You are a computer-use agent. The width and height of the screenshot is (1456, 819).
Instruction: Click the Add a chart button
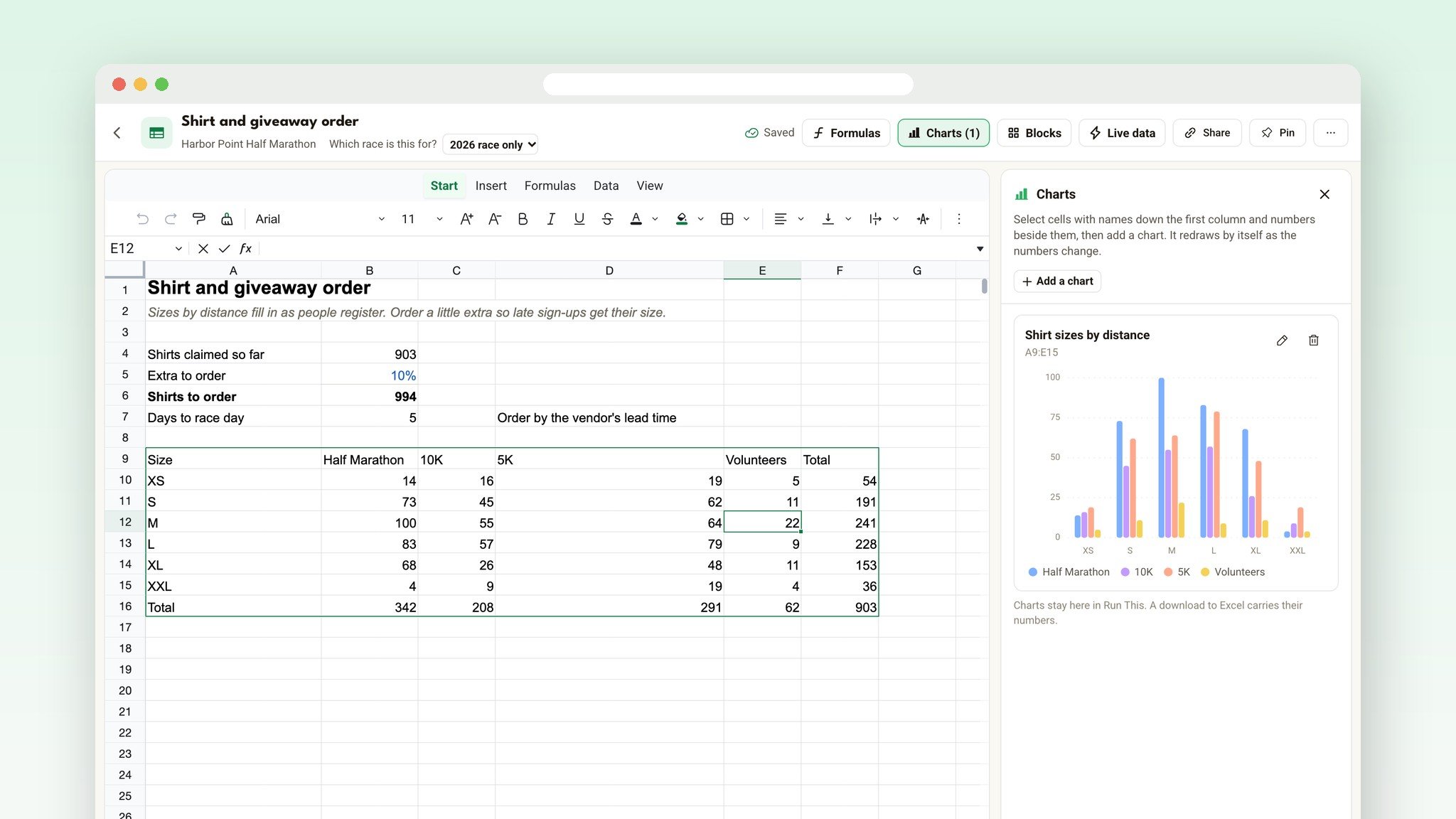[1057, 281]
